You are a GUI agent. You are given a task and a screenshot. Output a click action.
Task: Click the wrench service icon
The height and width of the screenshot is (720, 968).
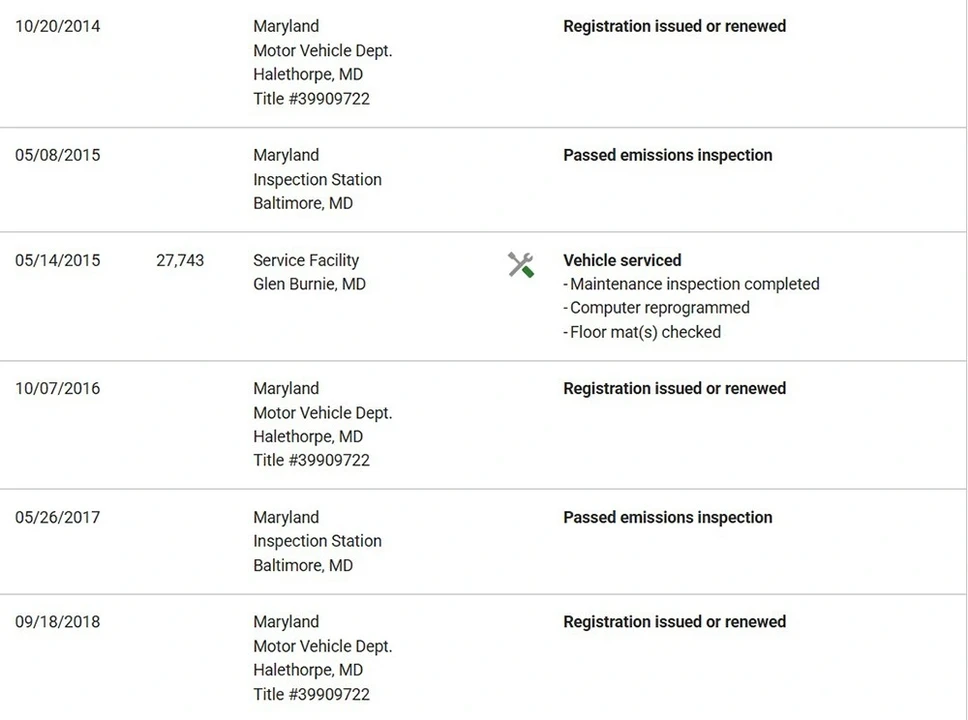[x=521, y=265]
